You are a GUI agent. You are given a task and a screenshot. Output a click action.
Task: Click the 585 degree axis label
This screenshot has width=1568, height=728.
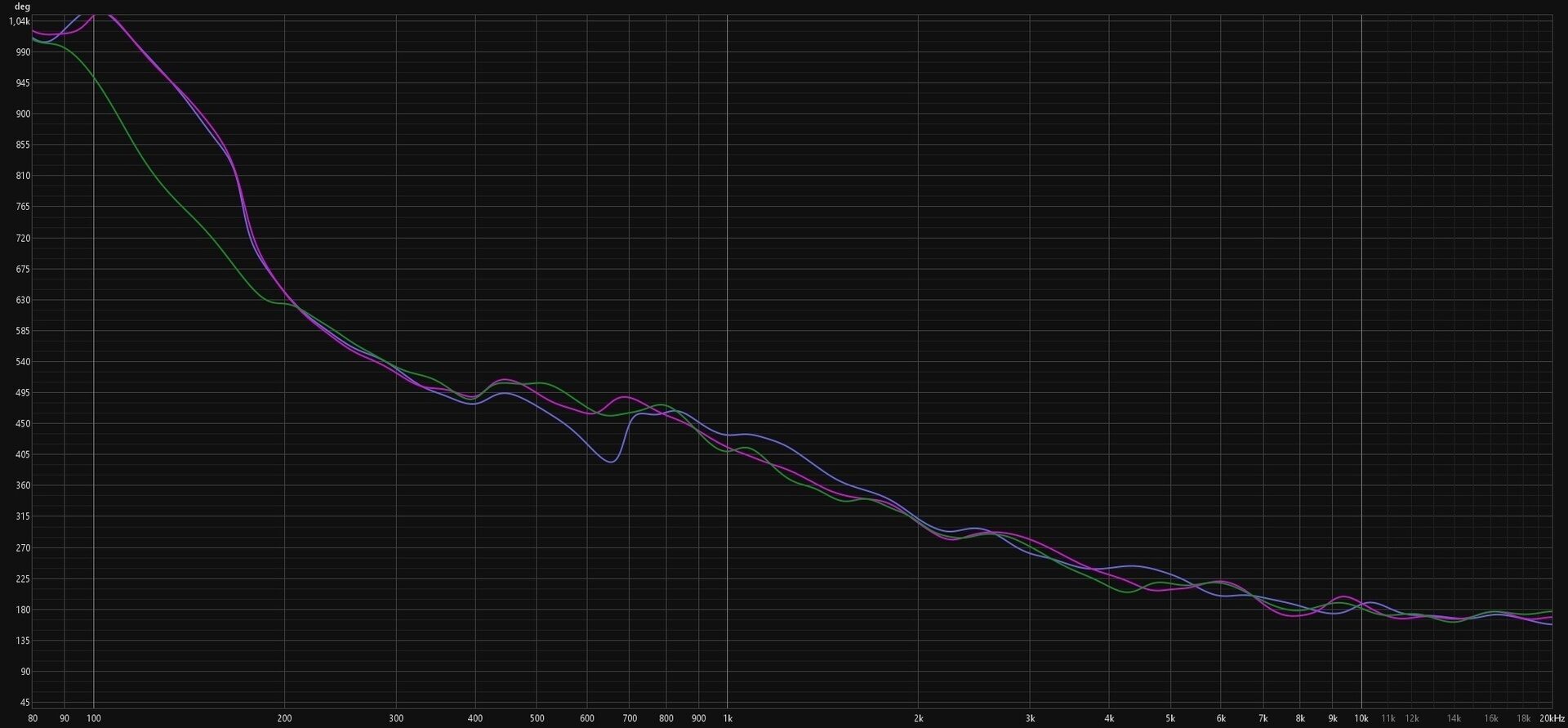(x=23, y=332)
